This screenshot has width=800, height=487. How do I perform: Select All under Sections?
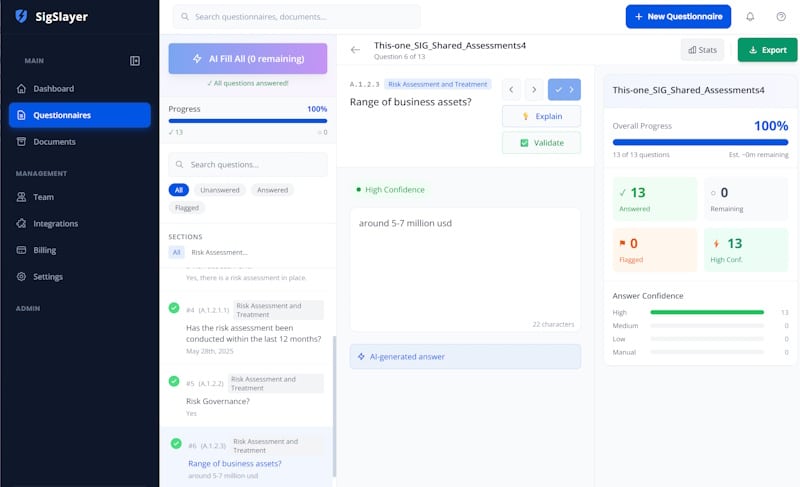point(176,252)
